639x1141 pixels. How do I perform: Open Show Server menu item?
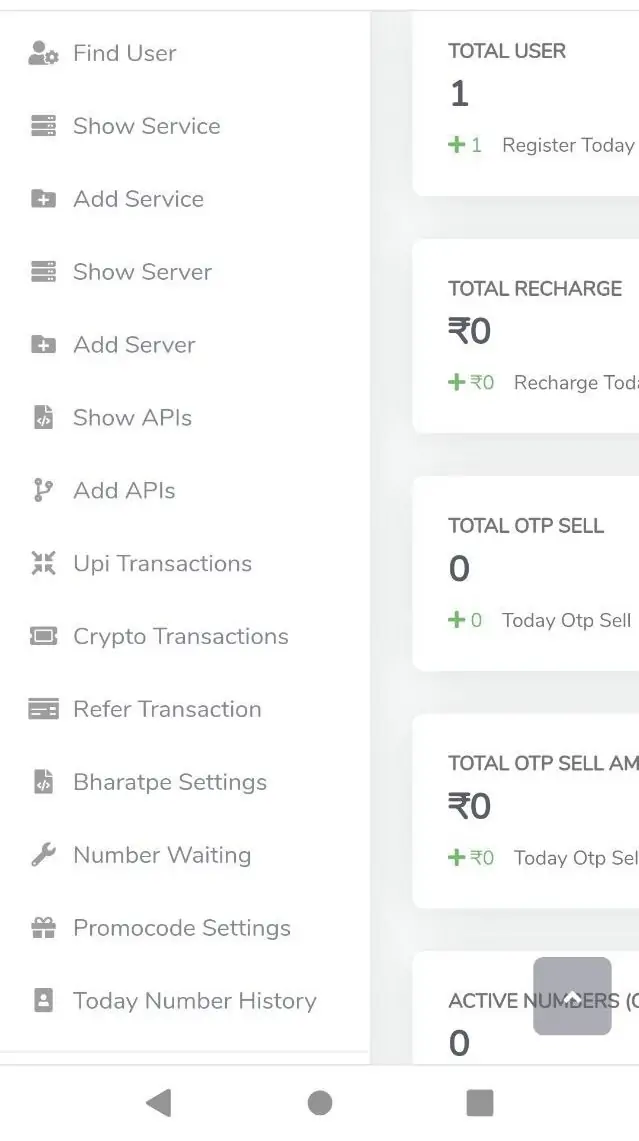pyautogui.click(x=142, y=272)
